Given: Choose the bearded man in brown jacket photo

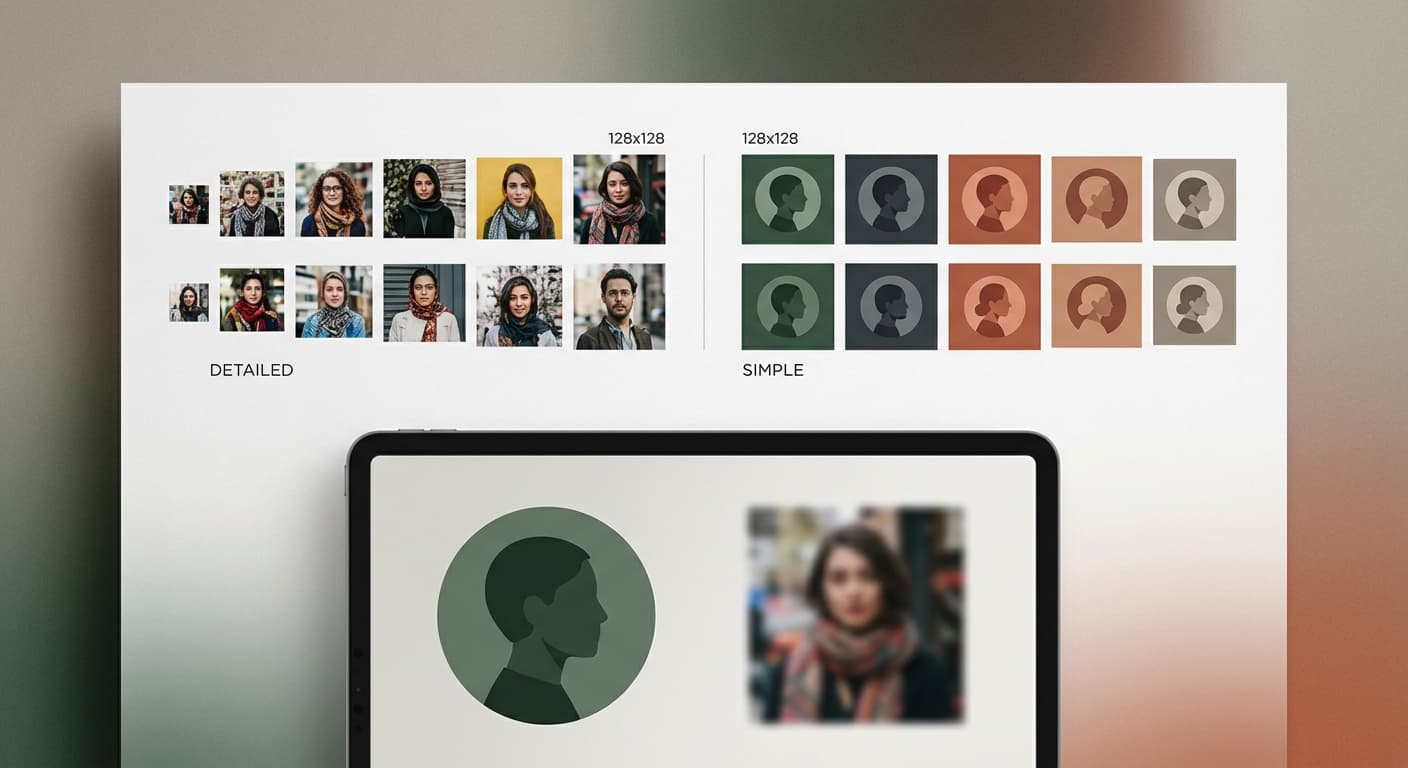Looking at the screenshot, I should tap(619, 306).
